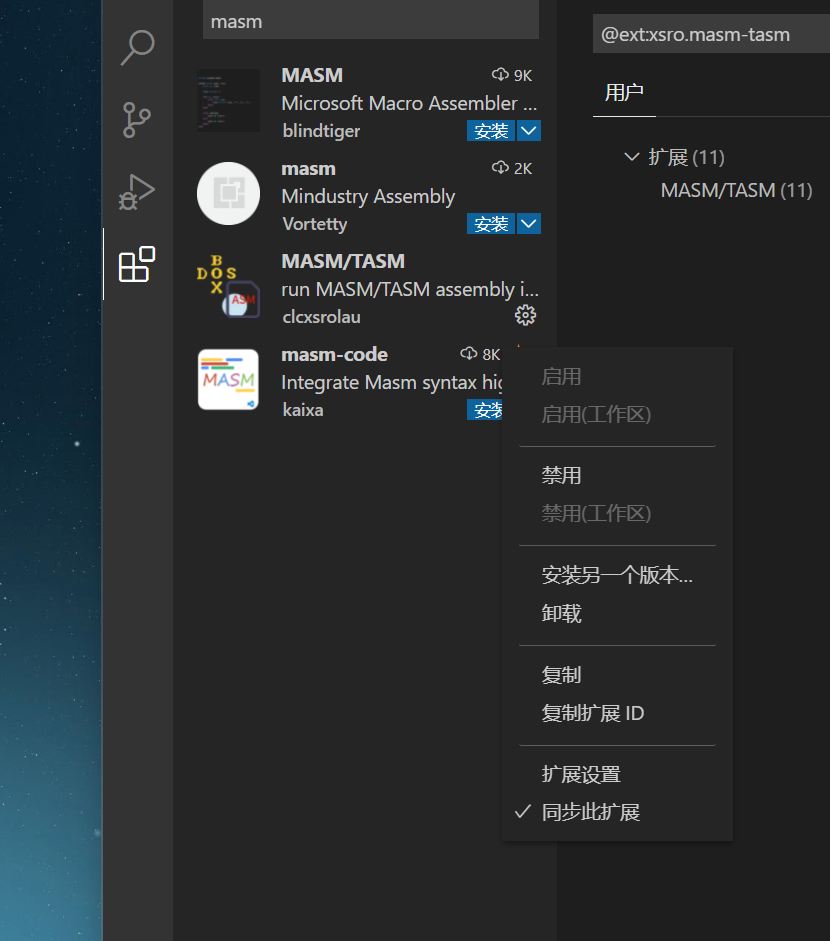Open the Search view in activity bar
This screenshot has height=941, width=830.
(x=138, y=47)
